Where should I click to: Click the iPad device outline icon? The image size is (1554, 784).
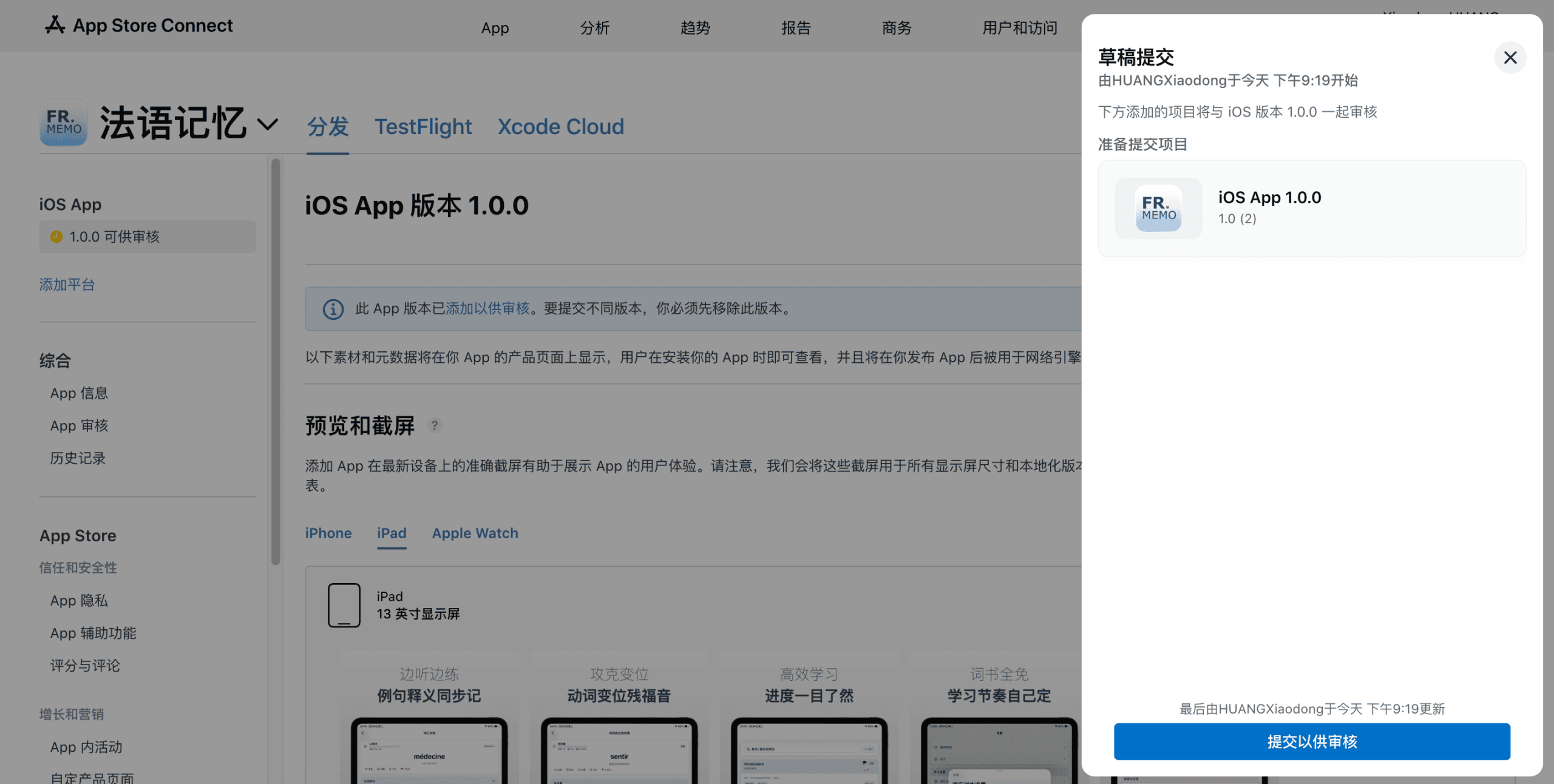[x=344, y=605]
